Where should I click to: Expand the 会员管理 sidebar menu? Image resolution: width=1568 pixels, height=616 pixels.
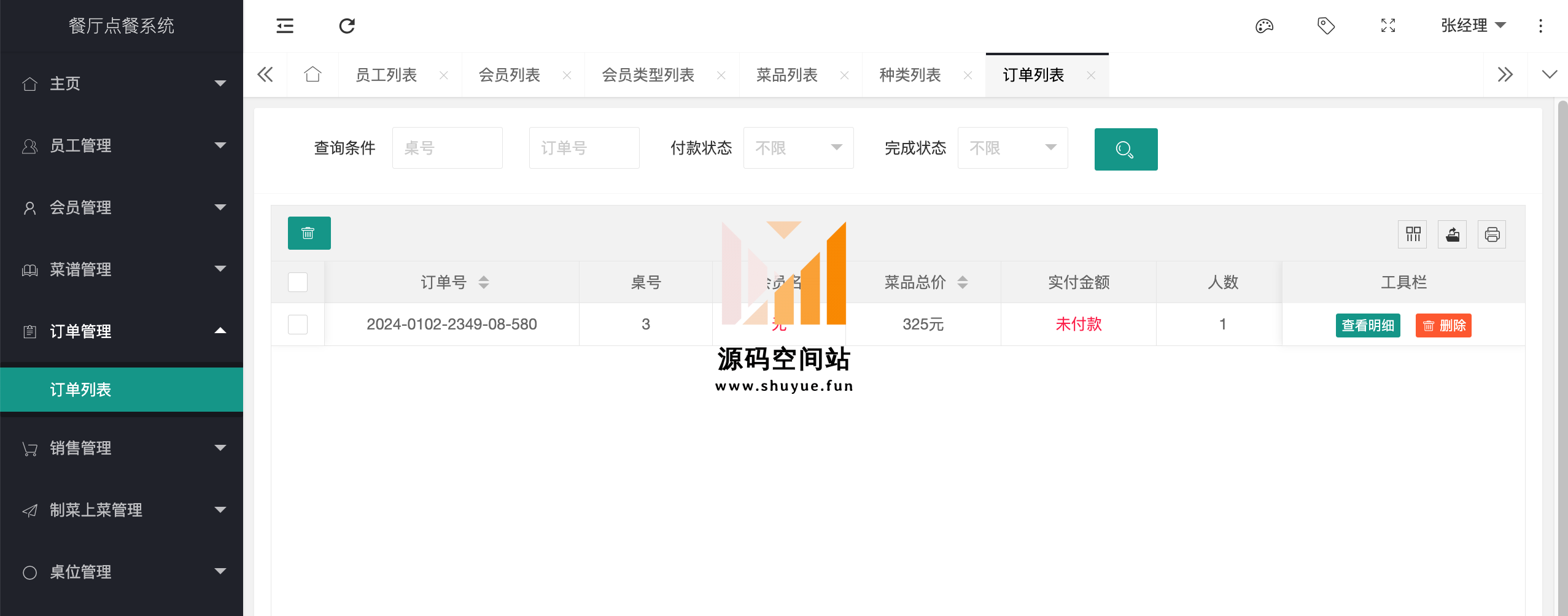(122, 207)
